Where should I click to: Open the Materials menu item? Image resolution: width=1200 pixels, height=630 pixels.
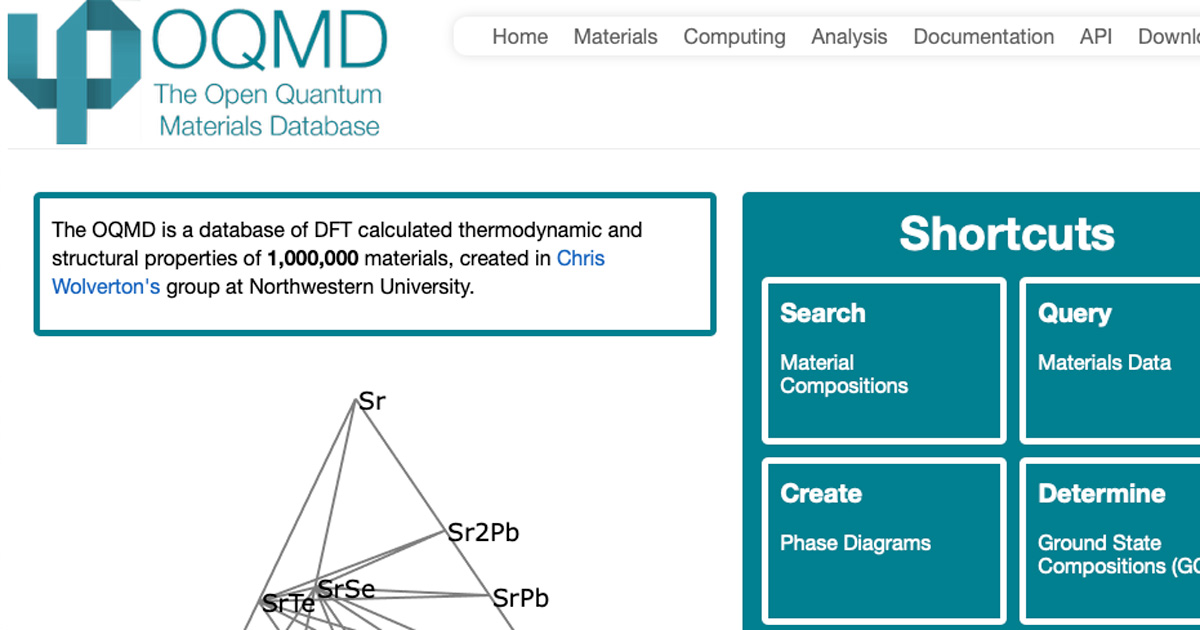click(x=615, y=36)
